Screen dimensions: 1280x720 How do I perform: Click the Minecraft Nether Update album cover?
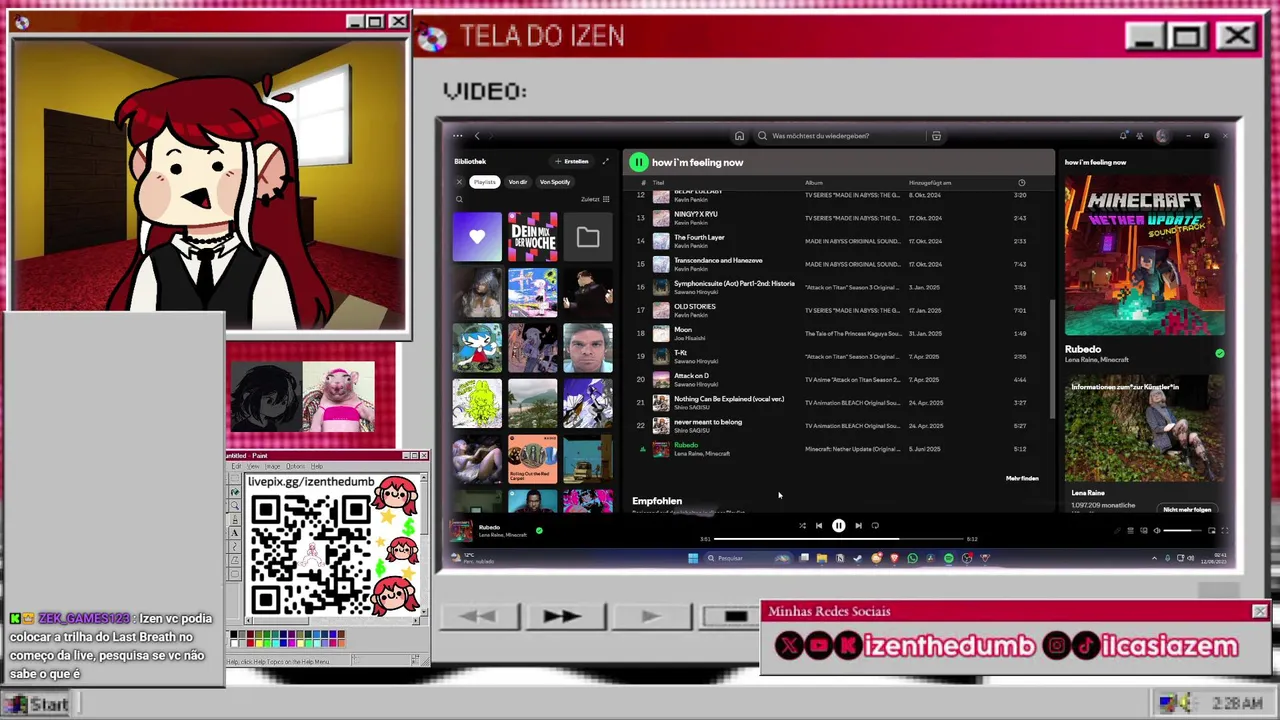(x=1144, y=256)
